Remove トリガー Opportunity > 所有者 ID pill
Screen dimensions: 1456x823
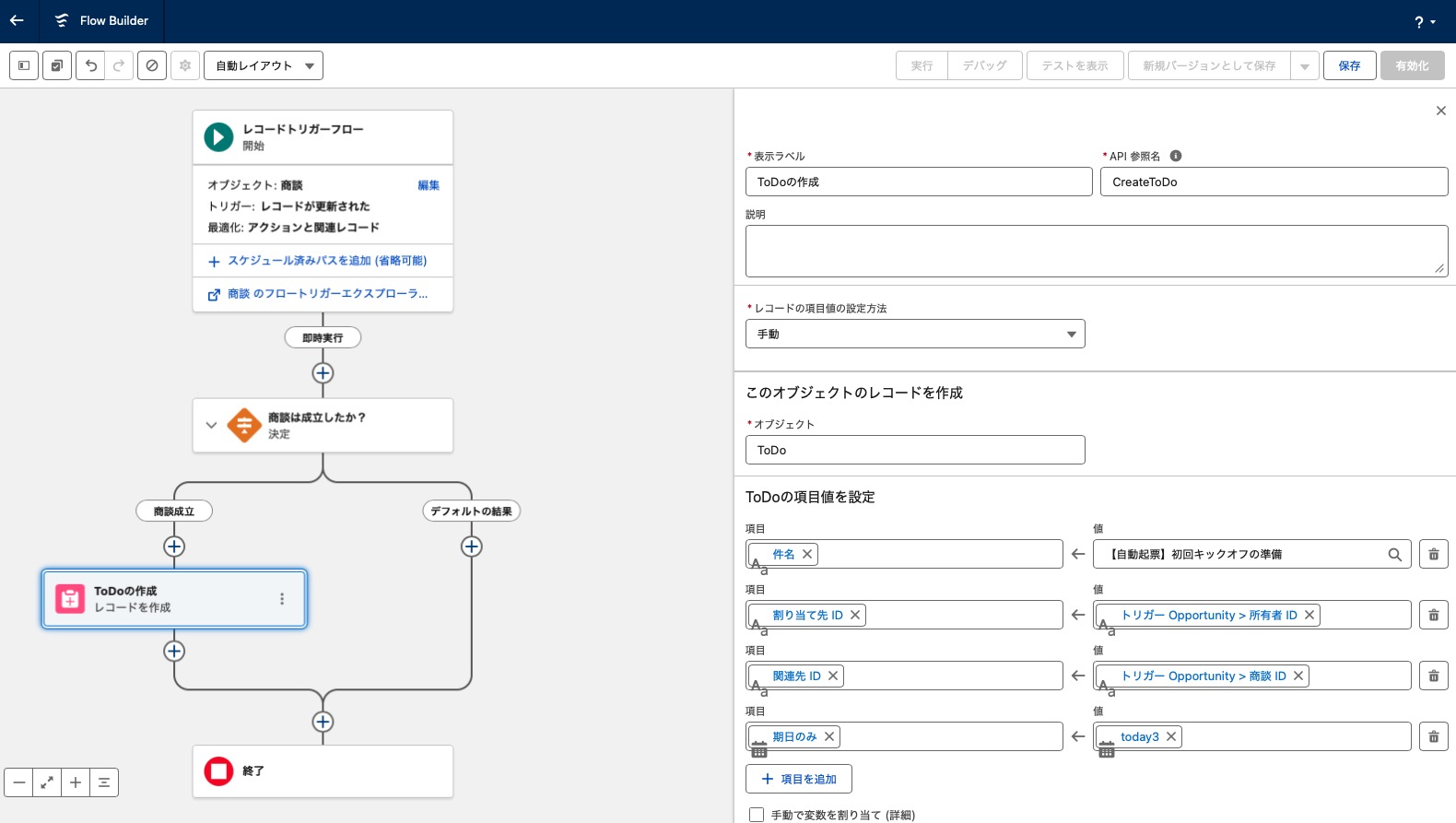coord(1309,615)
